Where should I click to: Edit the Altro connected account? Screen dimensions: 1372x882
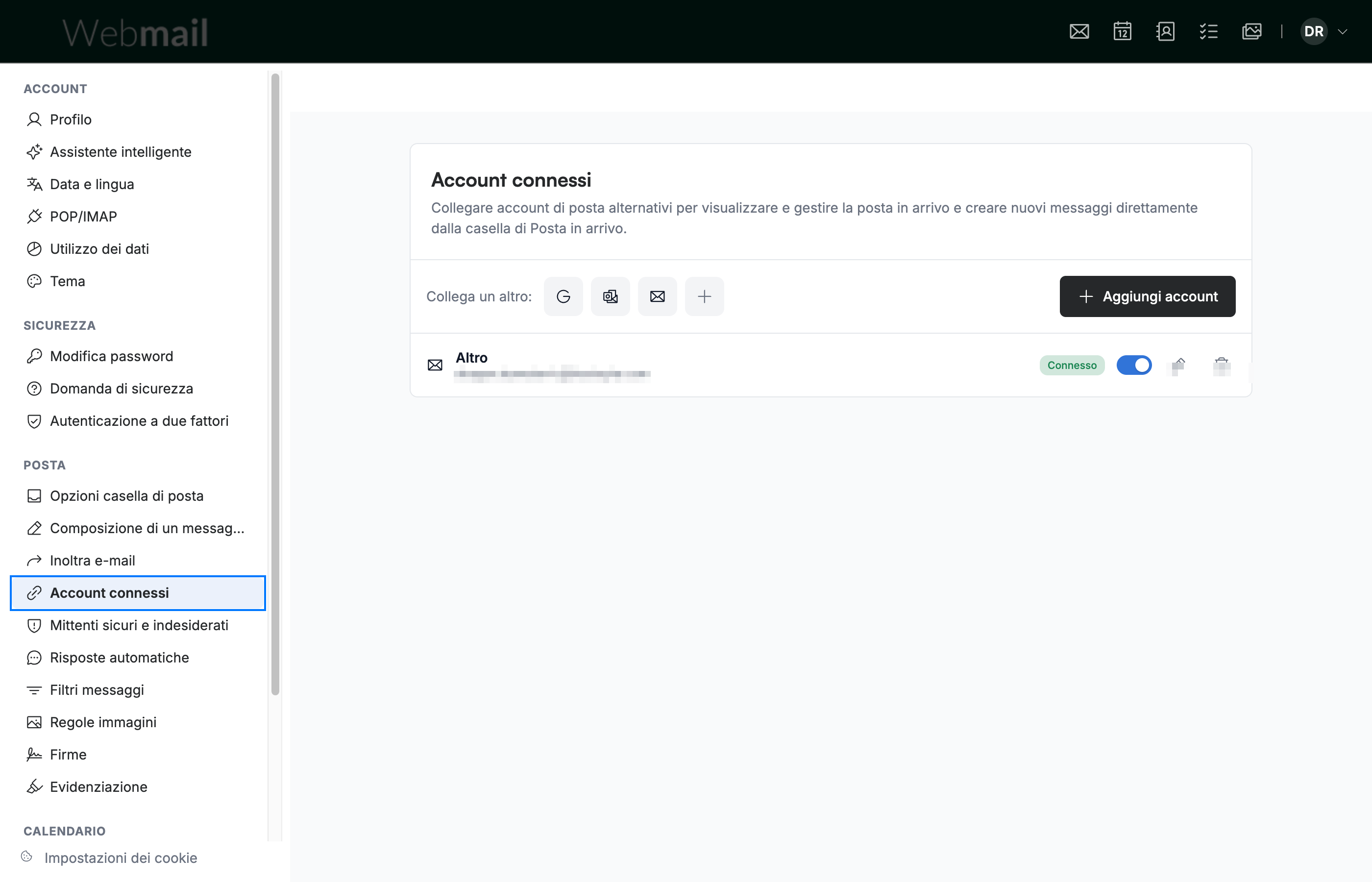click(x=1178, y=366)
